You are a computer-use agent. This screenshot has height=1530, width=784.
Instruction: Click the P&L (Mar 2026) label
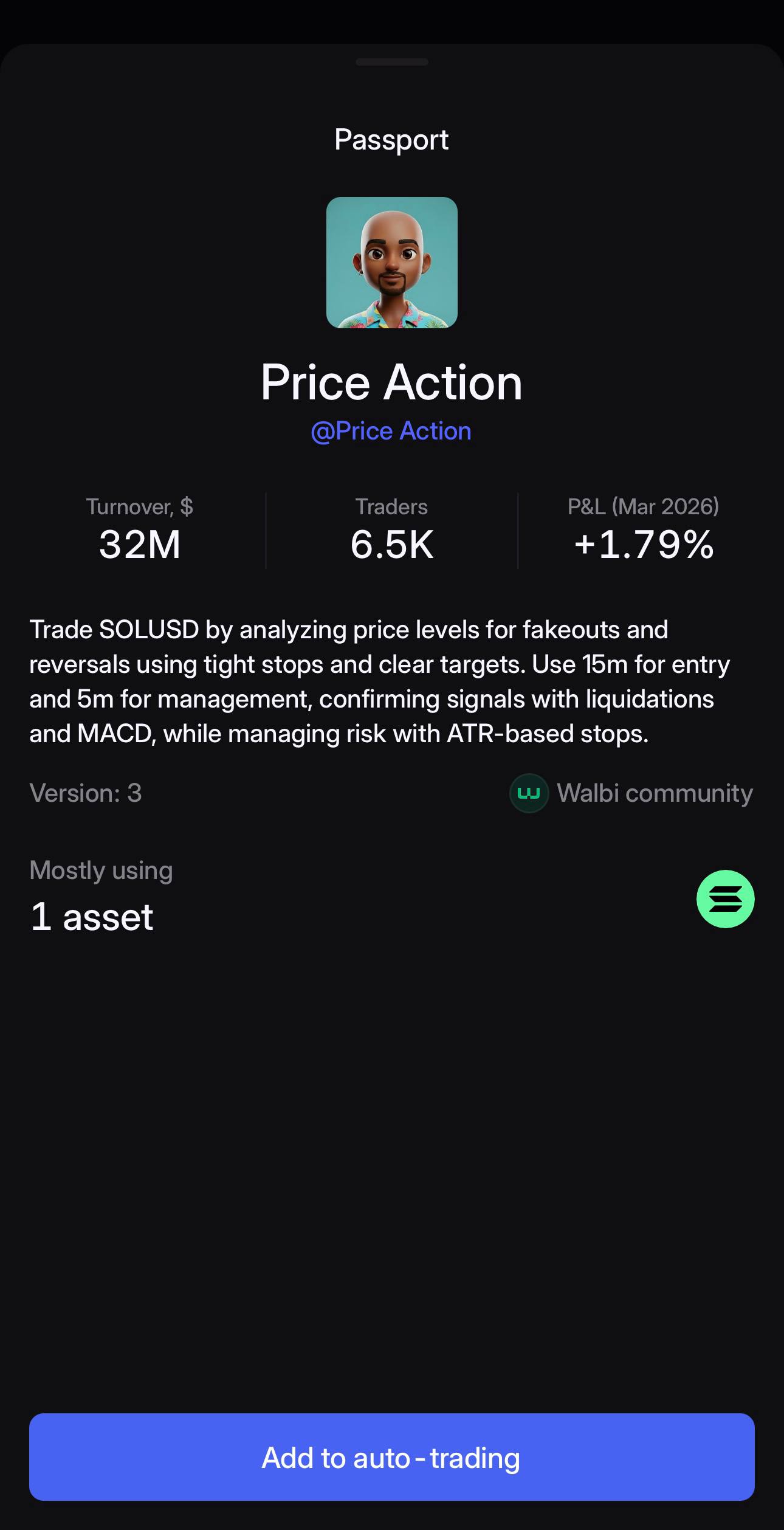tap(643, 506)
